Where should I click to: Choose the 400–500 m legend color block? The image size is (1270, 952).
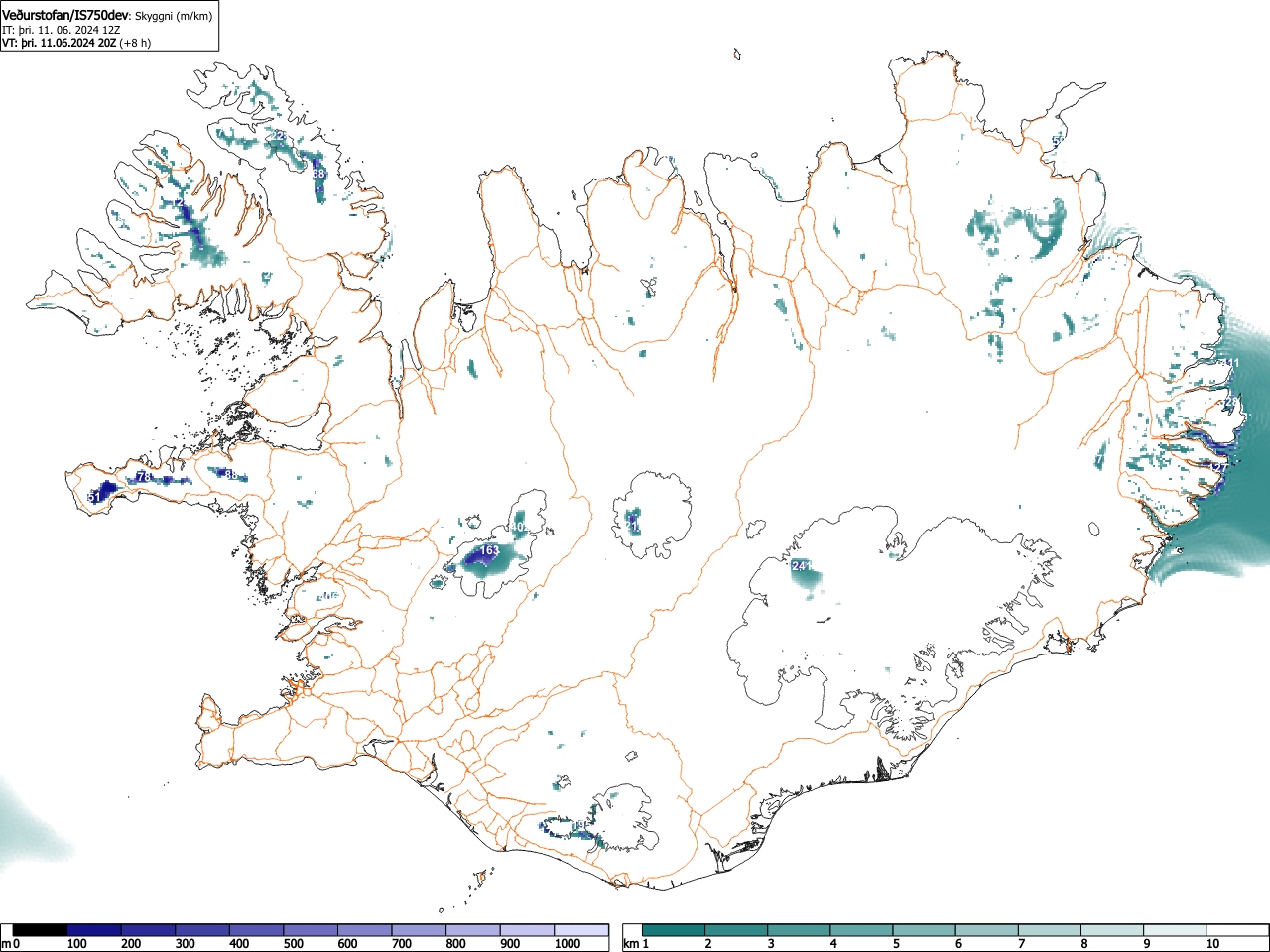coord(256,930)
